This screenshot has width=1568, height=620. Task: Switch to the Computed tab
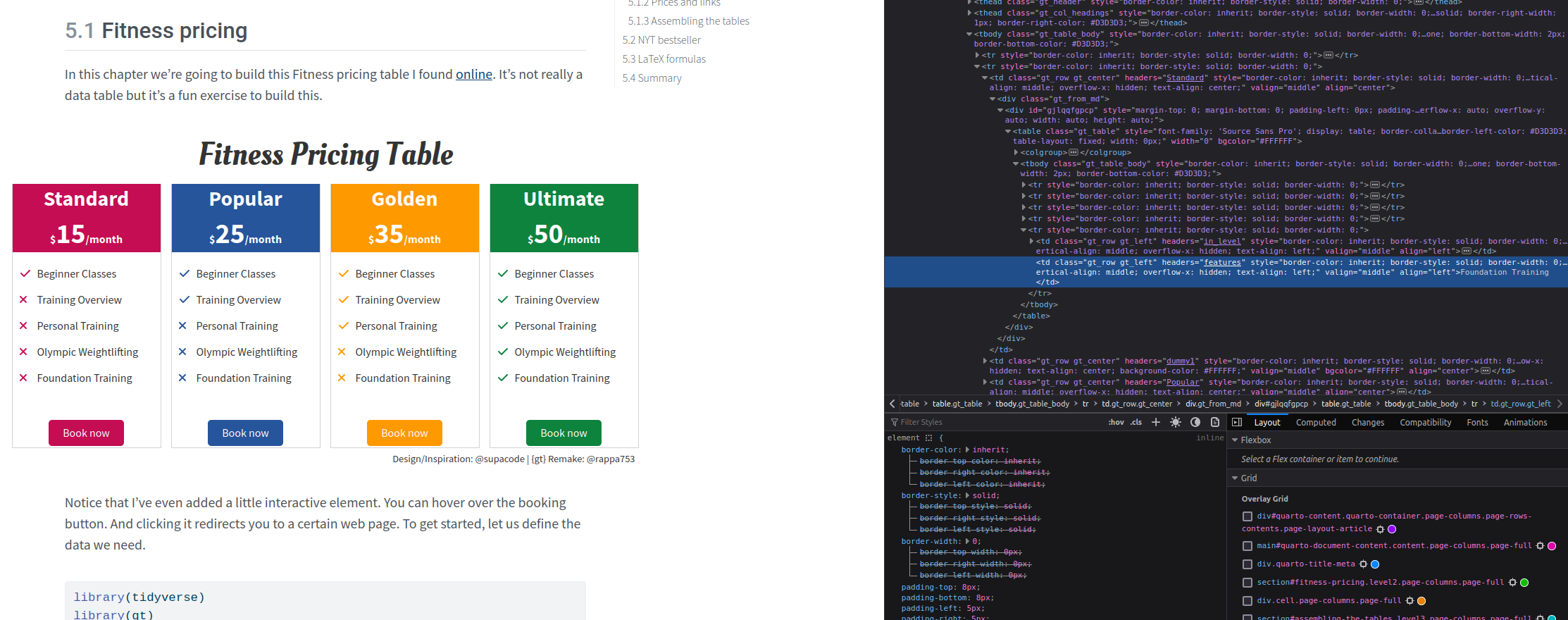click(x=1316, y=423)
